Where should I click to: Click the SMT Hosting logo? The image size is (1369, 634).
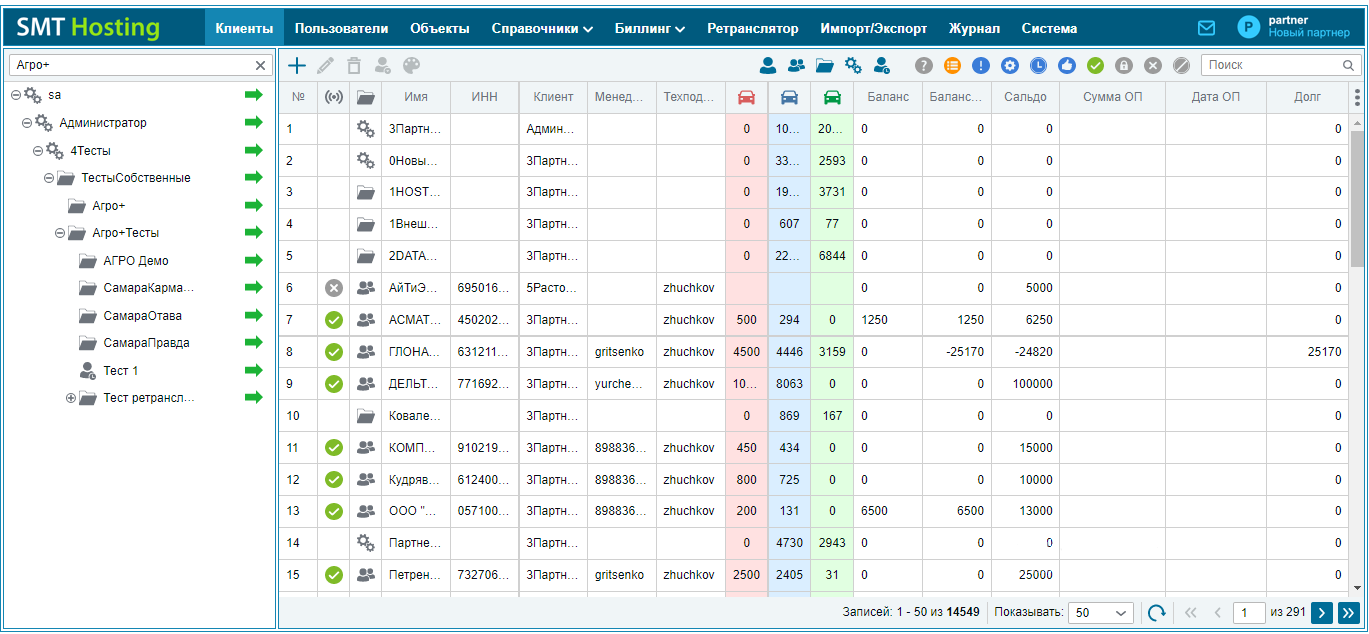(x=88, y=28)
